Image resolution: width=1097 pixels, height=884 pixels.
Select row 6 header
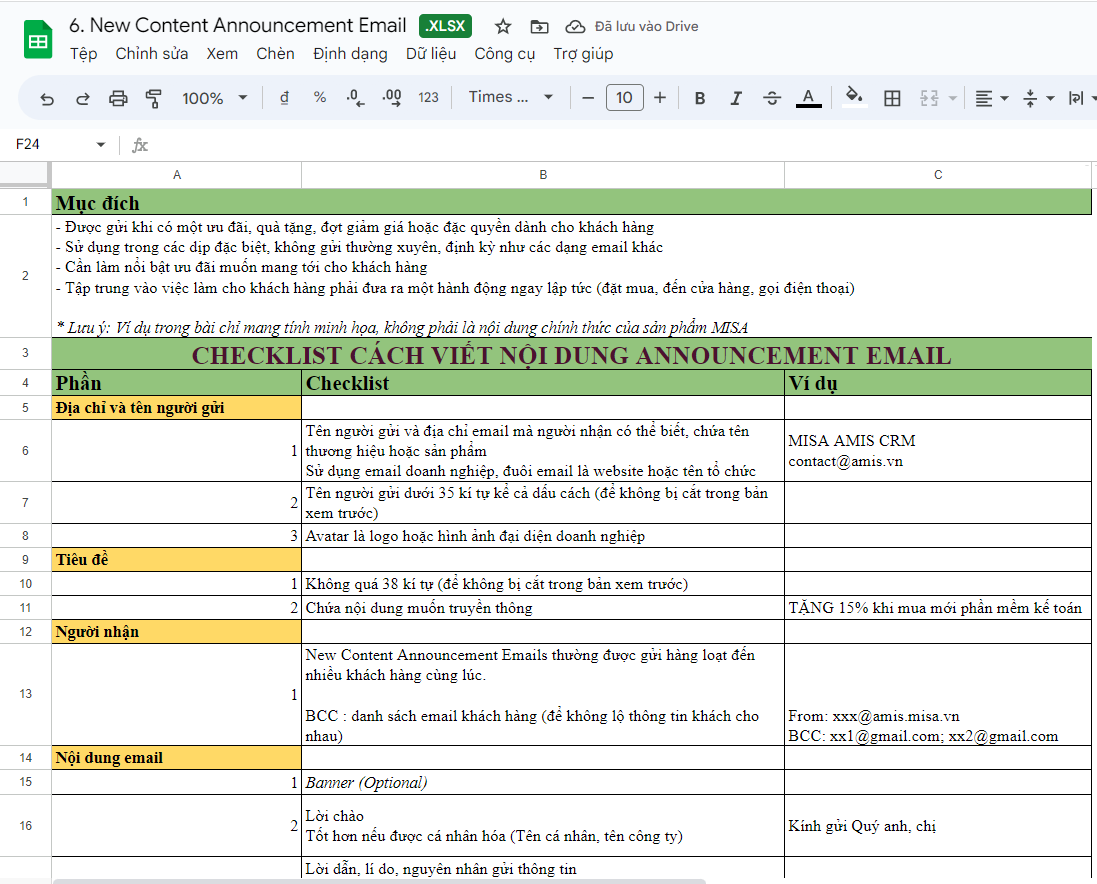(x=25, y=450)
